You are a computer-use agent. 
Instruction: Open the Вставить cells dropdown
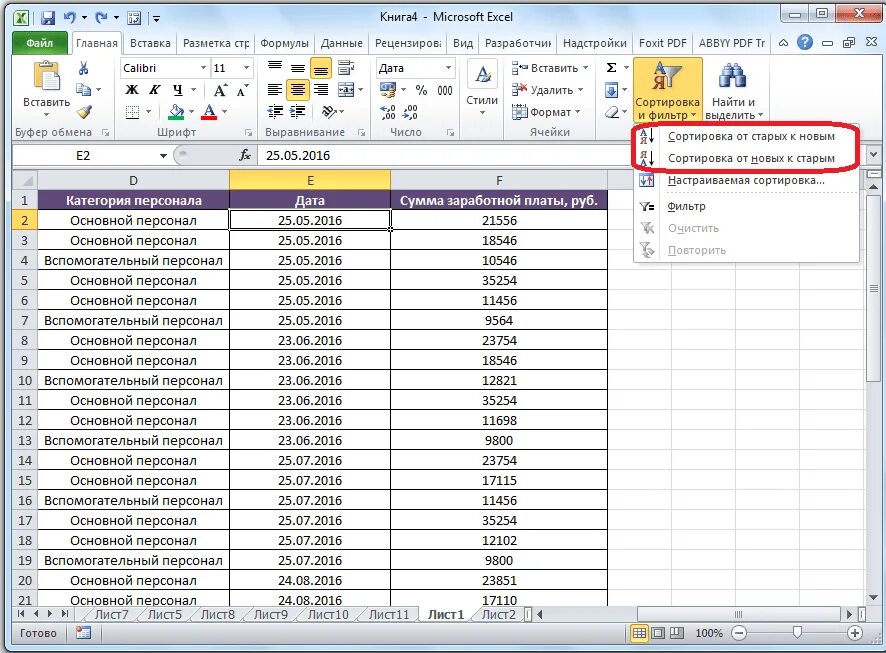click(x=550, y=68)
